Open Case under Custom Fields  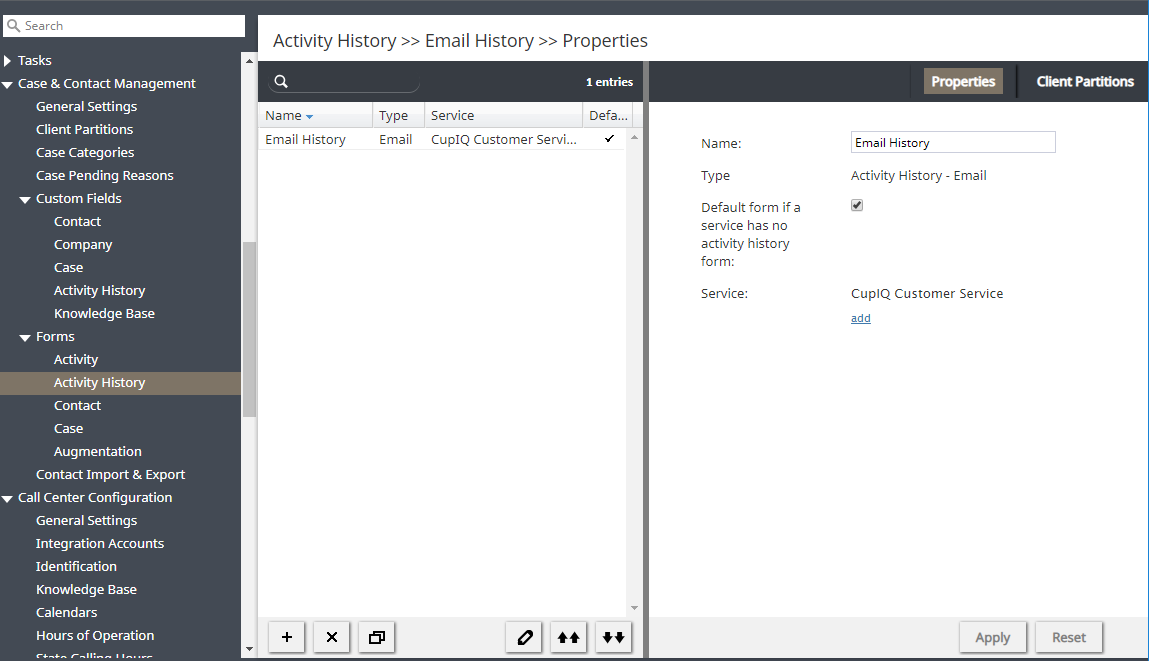click(68, 267)
